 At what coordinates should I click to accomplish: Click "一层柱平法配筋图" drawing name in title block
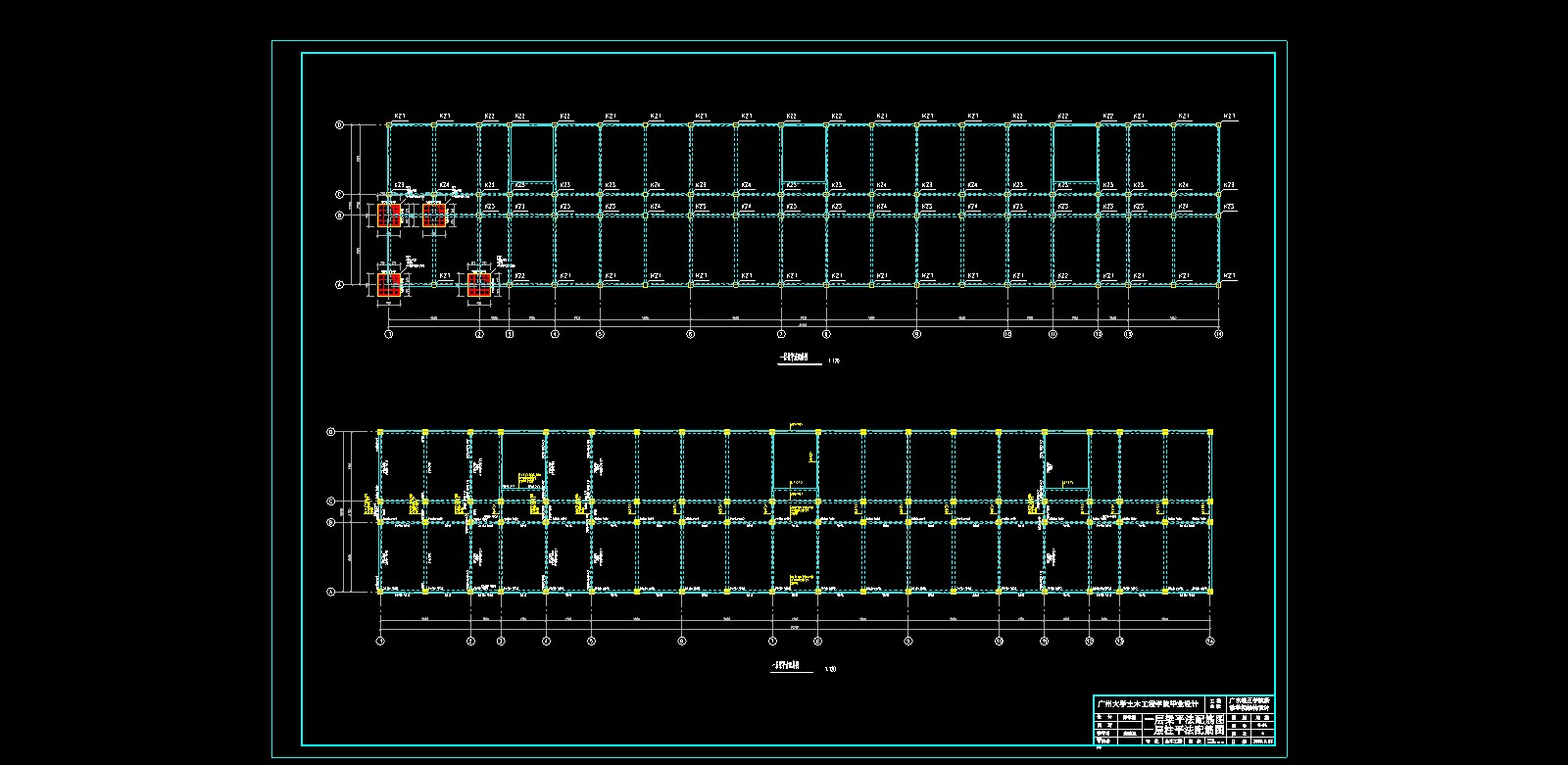click(x=1185, y=730)
